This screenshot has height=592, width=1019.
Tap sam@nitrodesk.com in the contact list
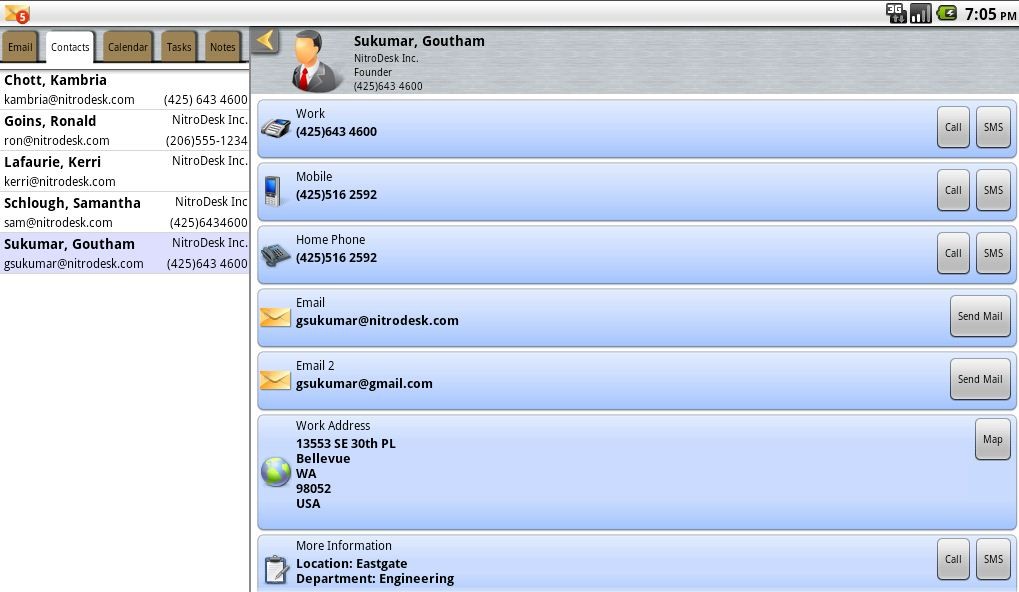58,222
